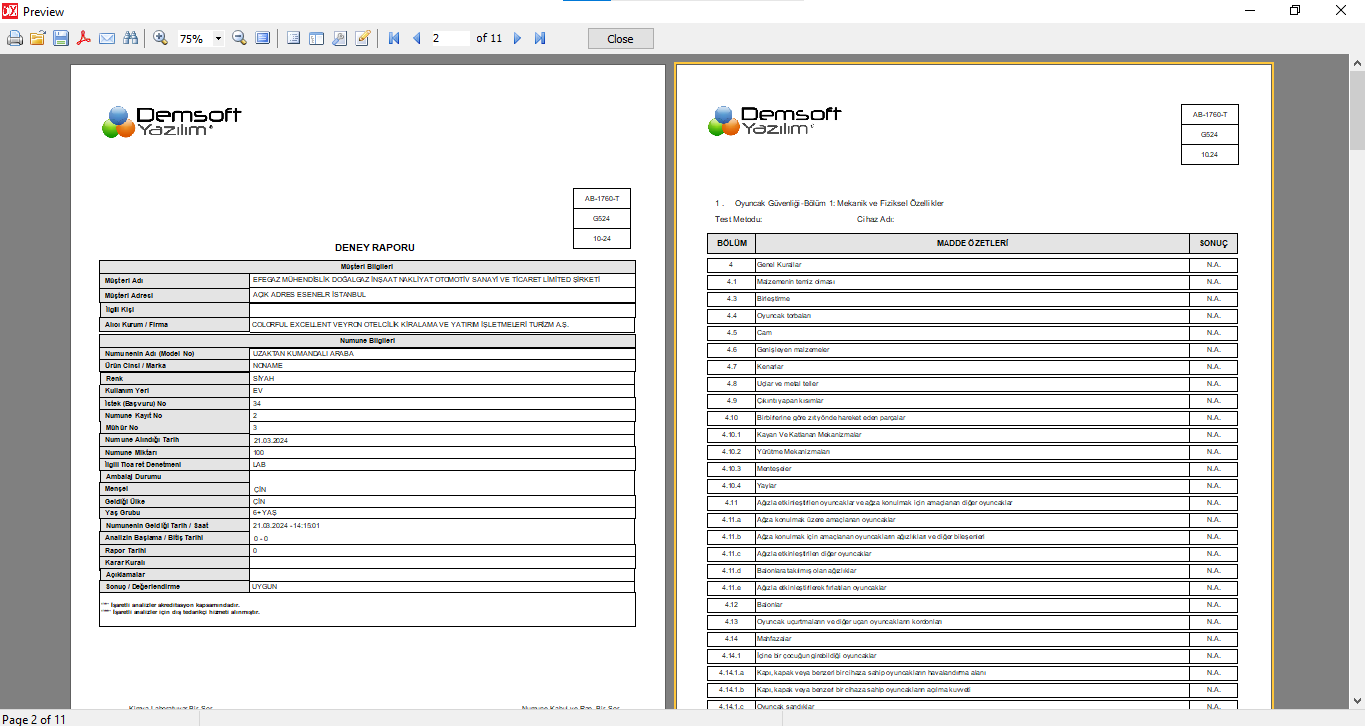Click the '6+YAŞ' age group value
This screenshot has width=1365, height=728.
coord(265,511)
